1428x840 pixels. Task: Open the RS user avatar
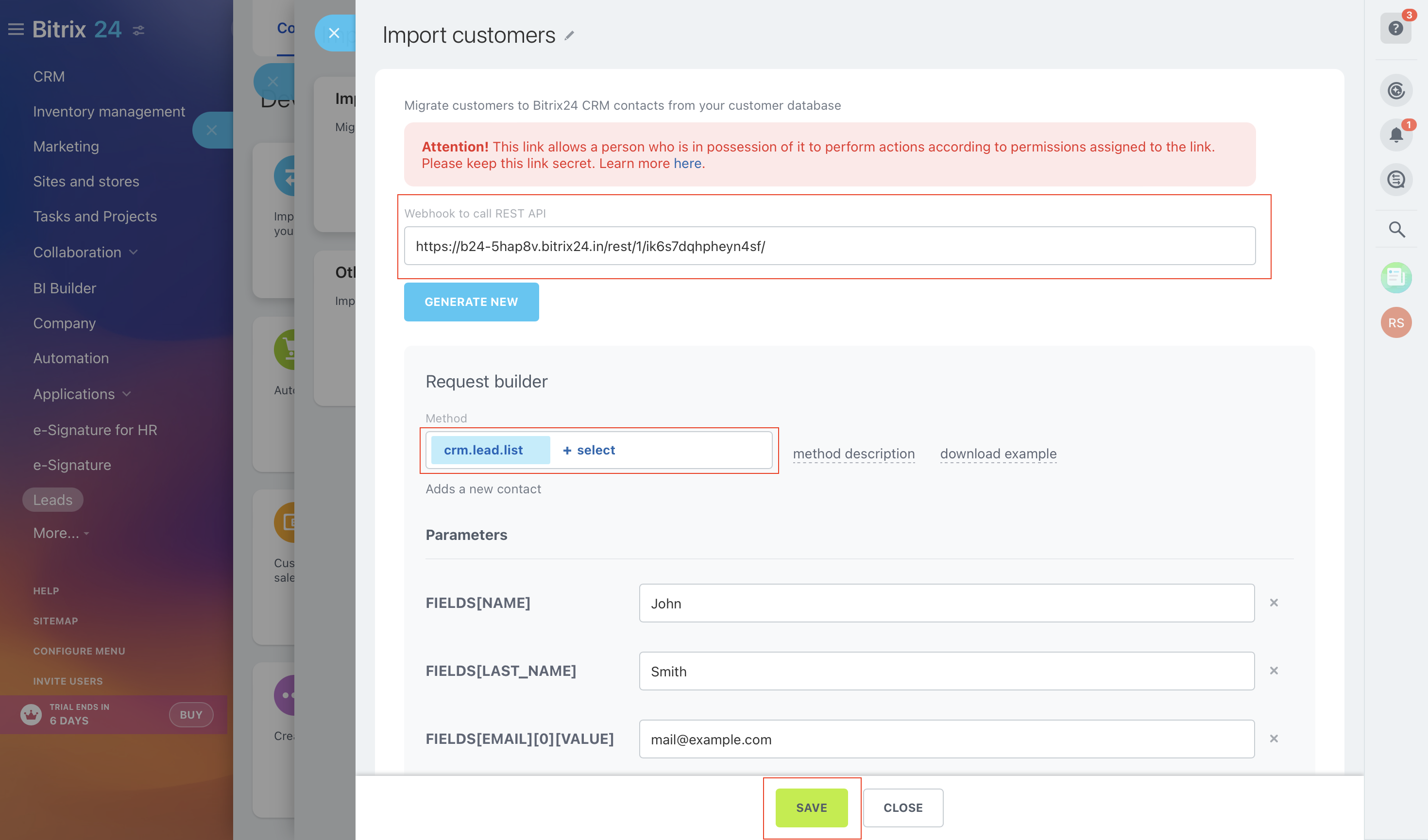point(1396,323)
